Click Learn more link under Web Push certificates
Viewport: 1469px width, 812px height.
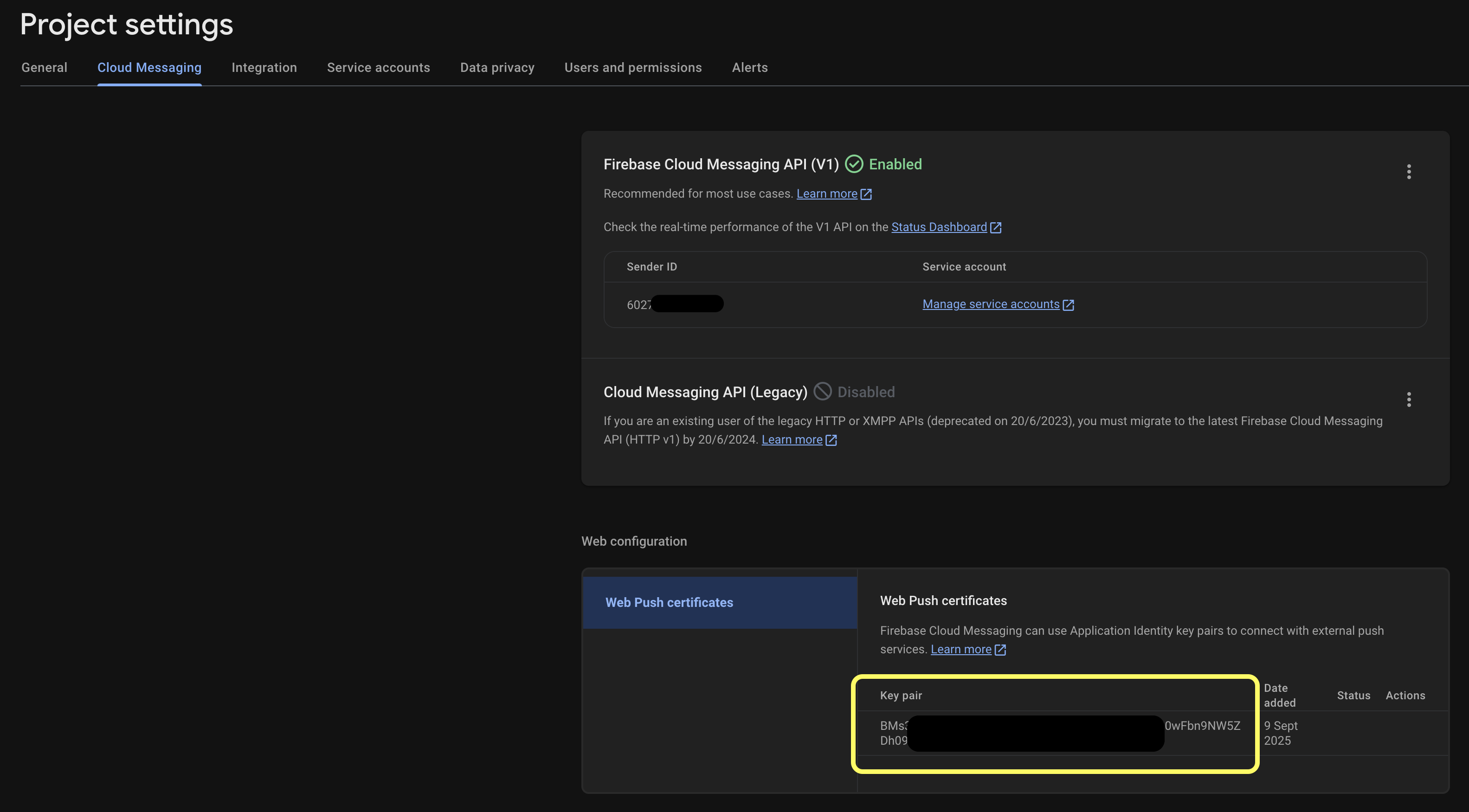click(x=961, y=650)
